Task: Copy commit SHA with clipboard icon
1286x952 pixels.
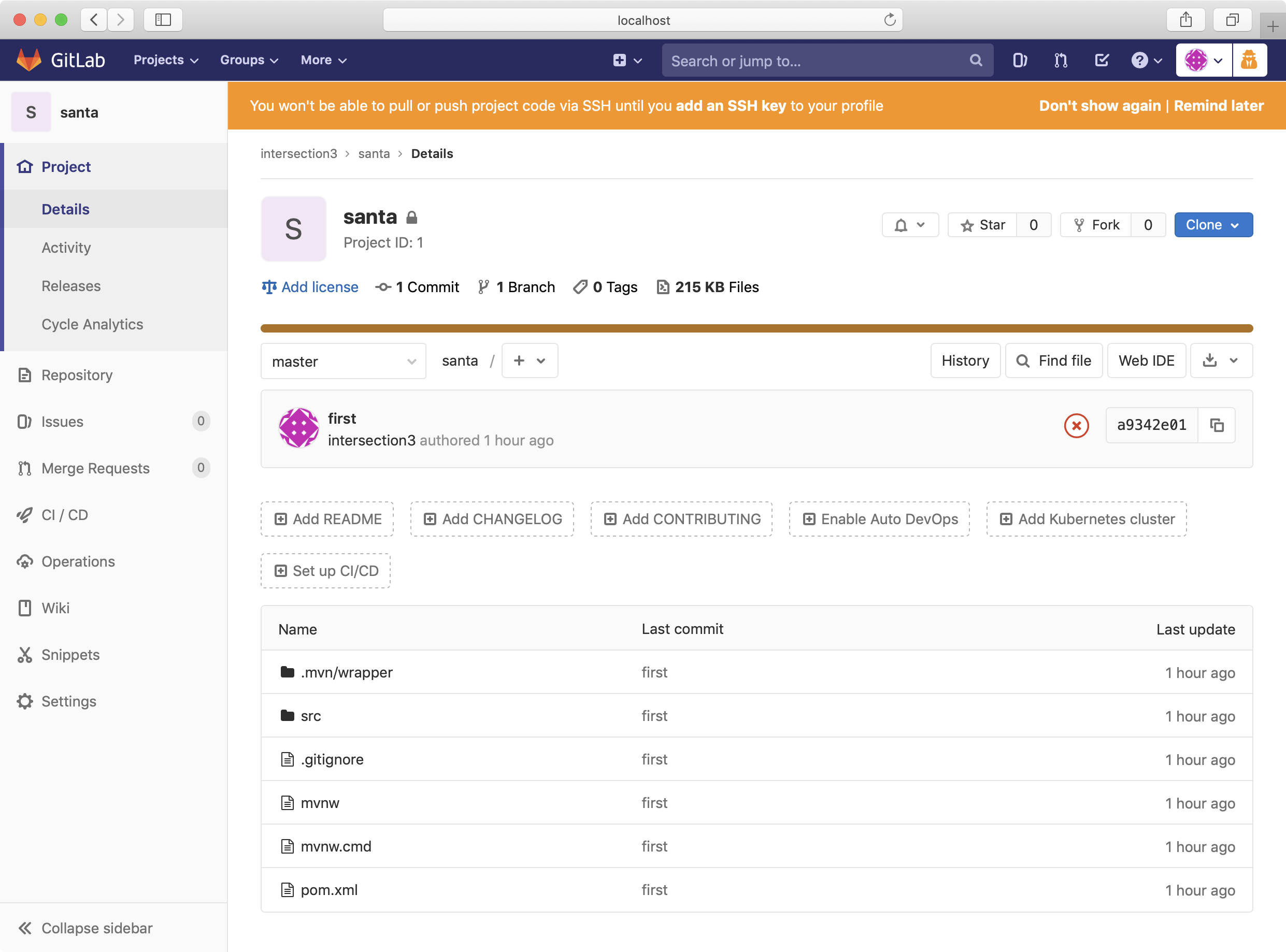Action: [x=1216, y=425]
